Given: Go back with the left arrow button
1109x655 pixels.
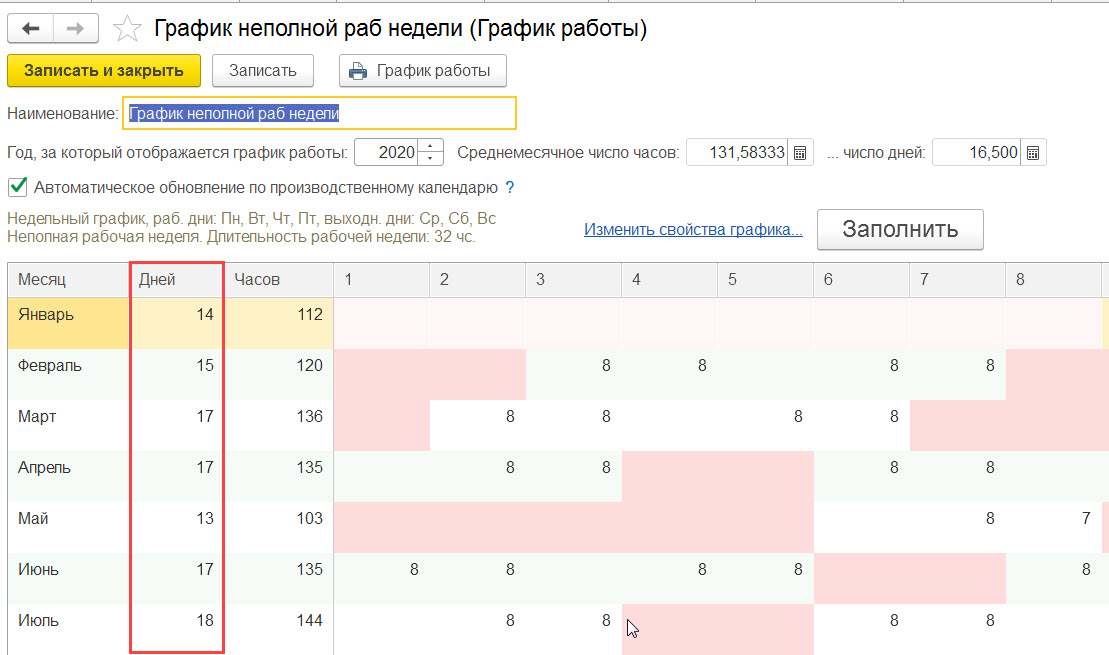Looking at the screenshot, I should pos(30,29).
